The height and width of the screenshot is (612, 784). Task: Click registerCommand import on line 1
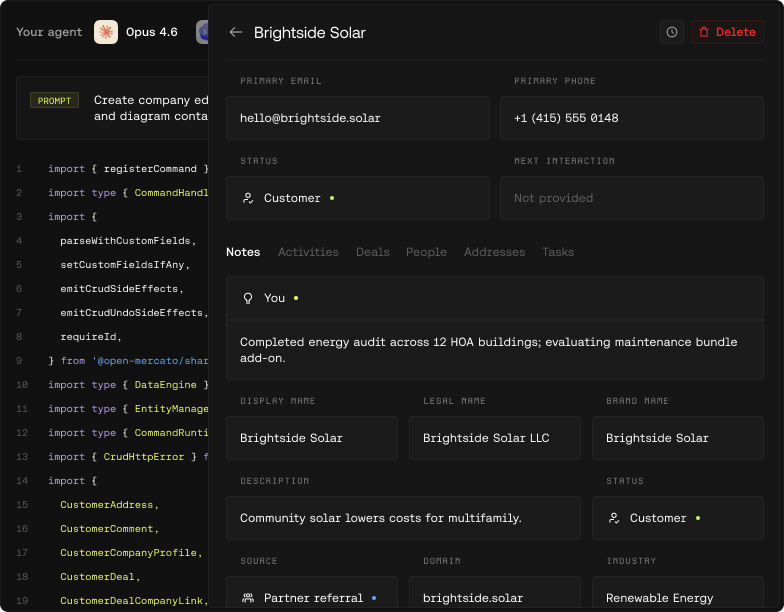pyautogui.click(x=150, y=169)
